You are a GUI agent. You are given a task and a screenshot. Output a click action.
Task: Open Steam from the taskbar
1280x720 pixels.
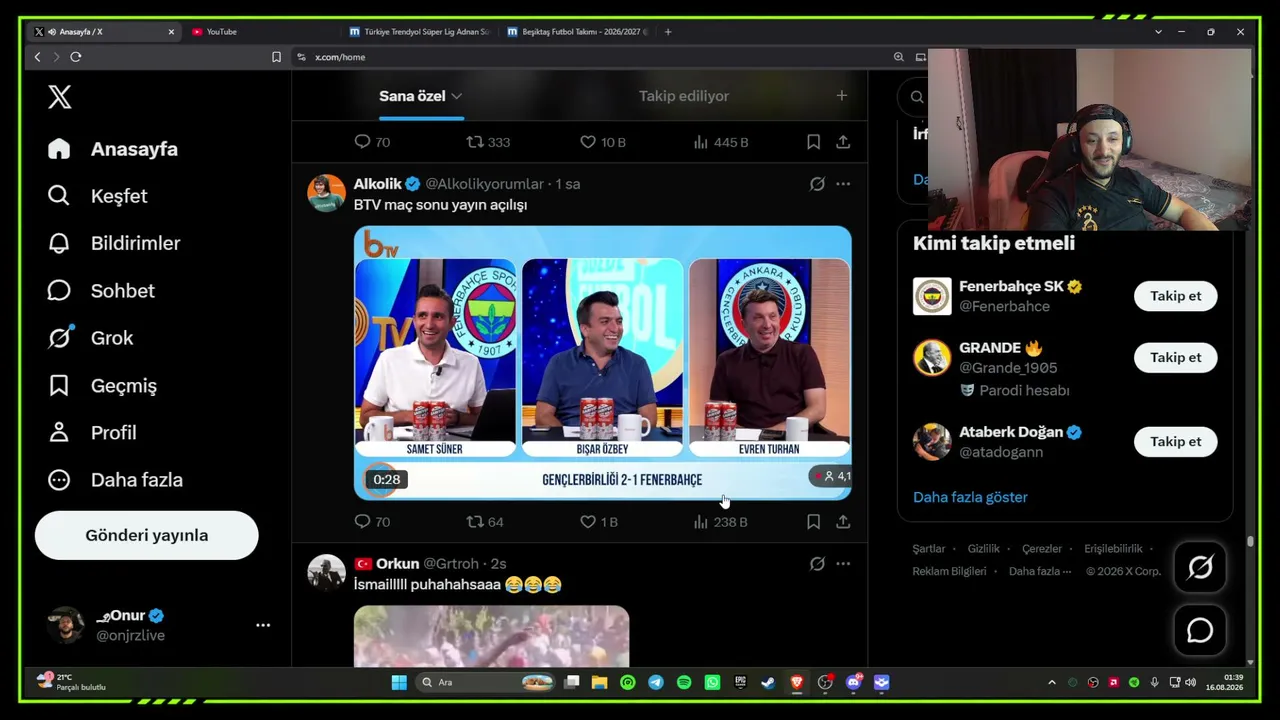(768, 683)
